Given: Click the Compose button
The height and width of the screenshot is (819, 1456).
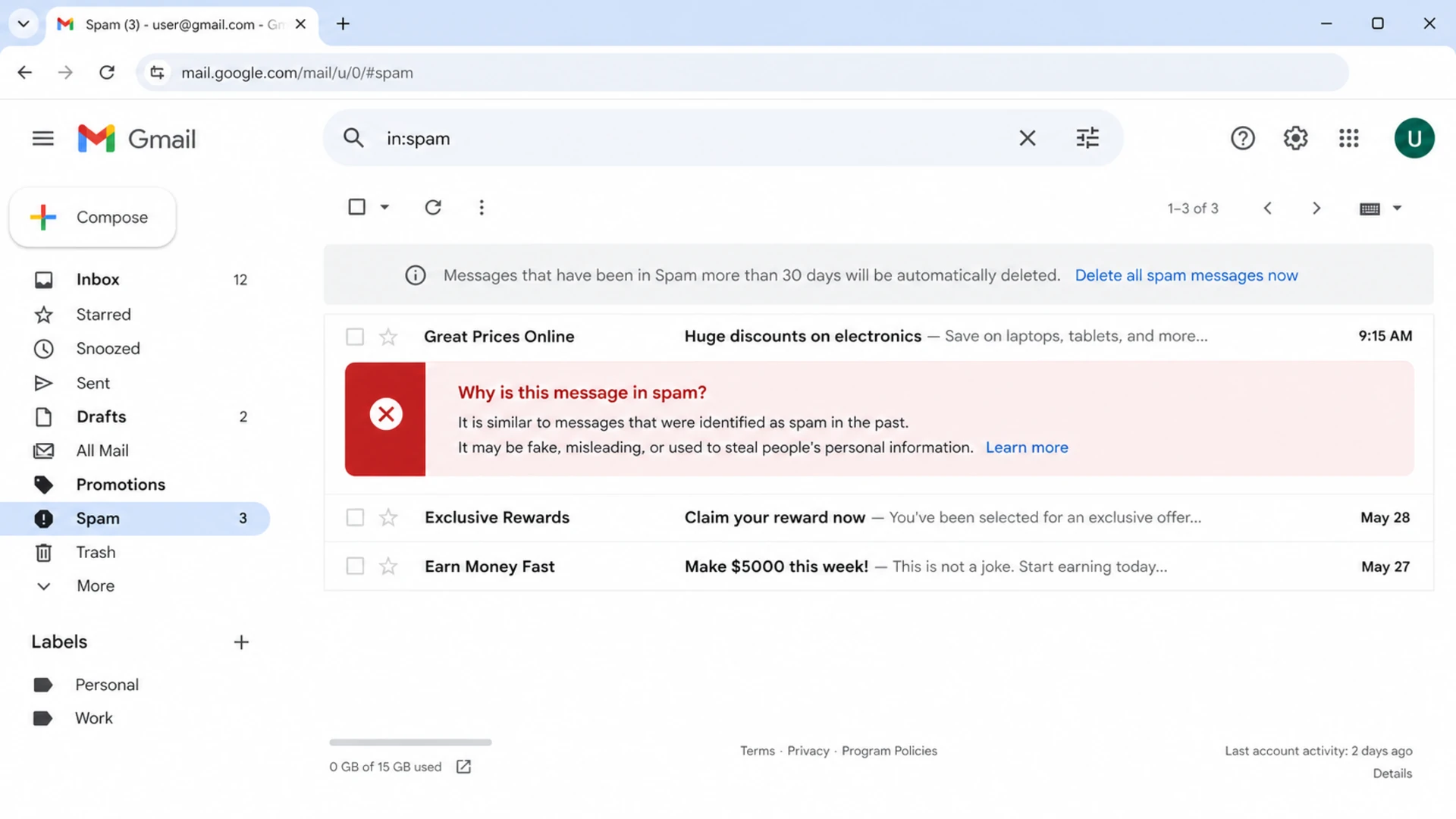Looking at the screenshot, I should [x=93, y=218].
